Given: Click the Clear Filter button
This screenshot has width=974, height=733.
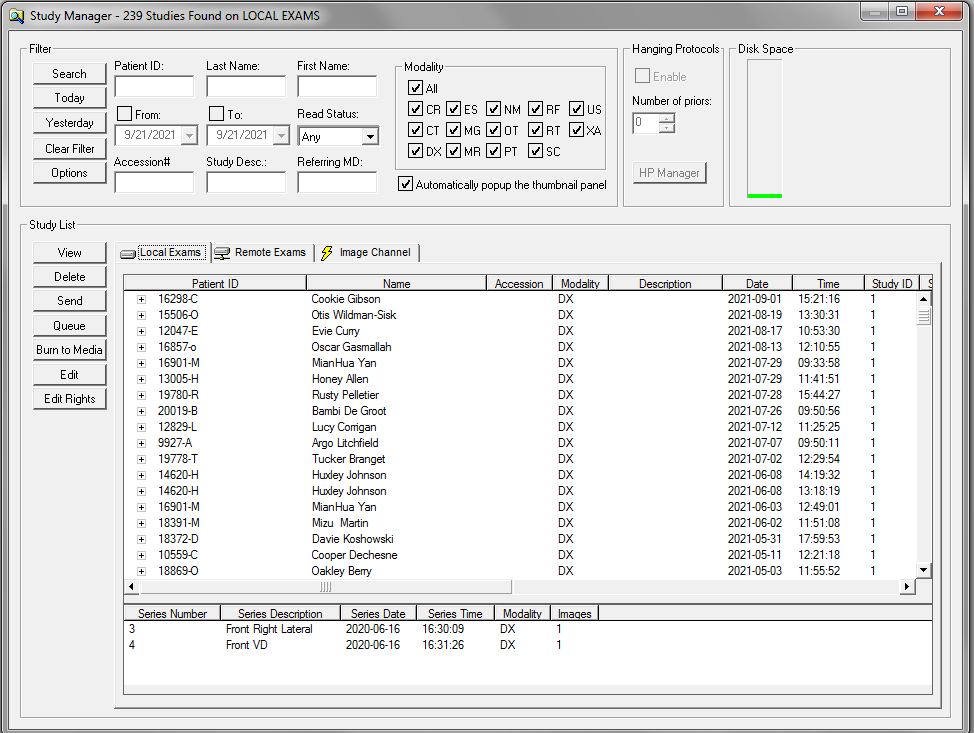Looking at the screenshot, I should [x=69, y=149].
